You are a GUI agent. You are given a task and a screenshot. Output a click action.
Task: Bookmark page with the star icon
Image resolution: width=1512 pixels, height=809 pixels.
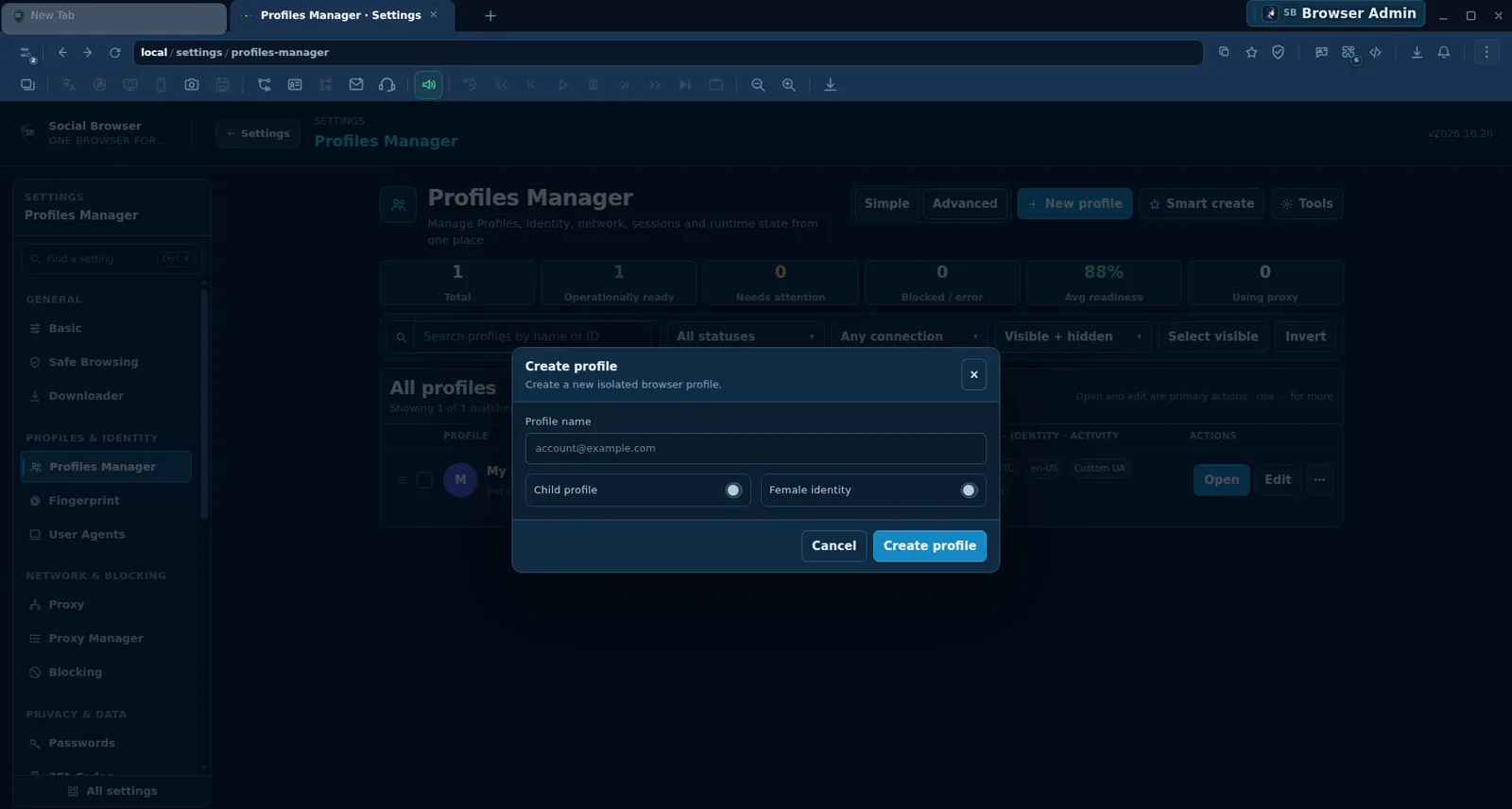pyautogui.click(x=1251, y=53)
